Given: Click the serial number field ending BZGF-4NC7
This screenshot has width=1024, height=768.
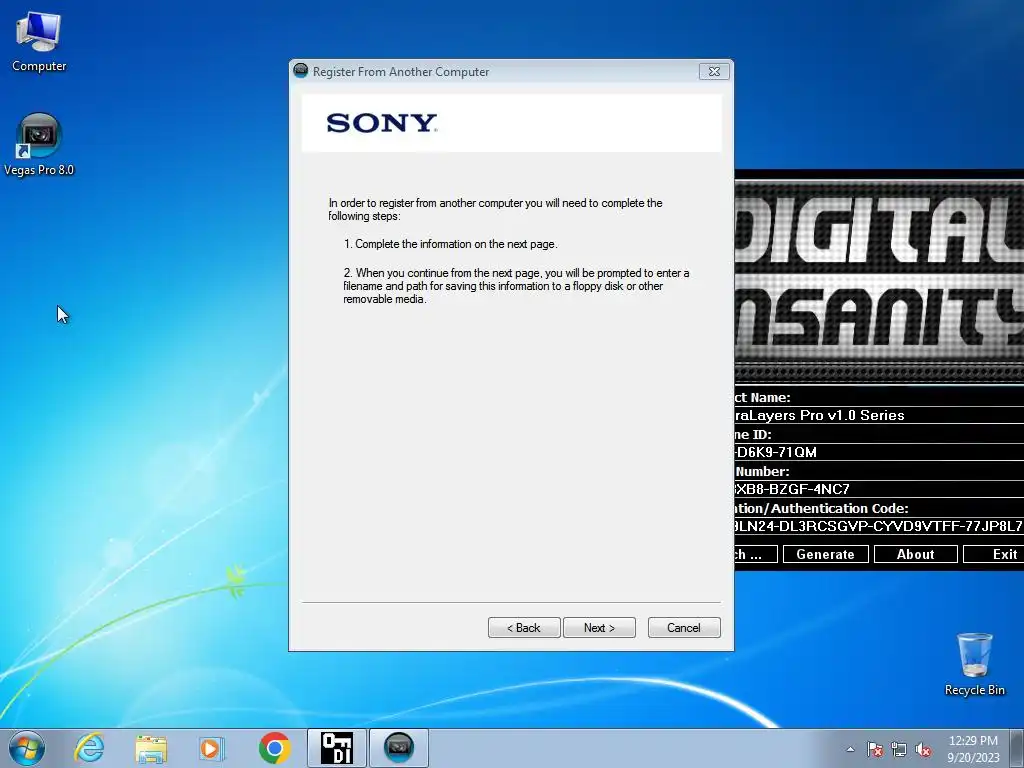Looking at the screenshot, I should [879, 488].
